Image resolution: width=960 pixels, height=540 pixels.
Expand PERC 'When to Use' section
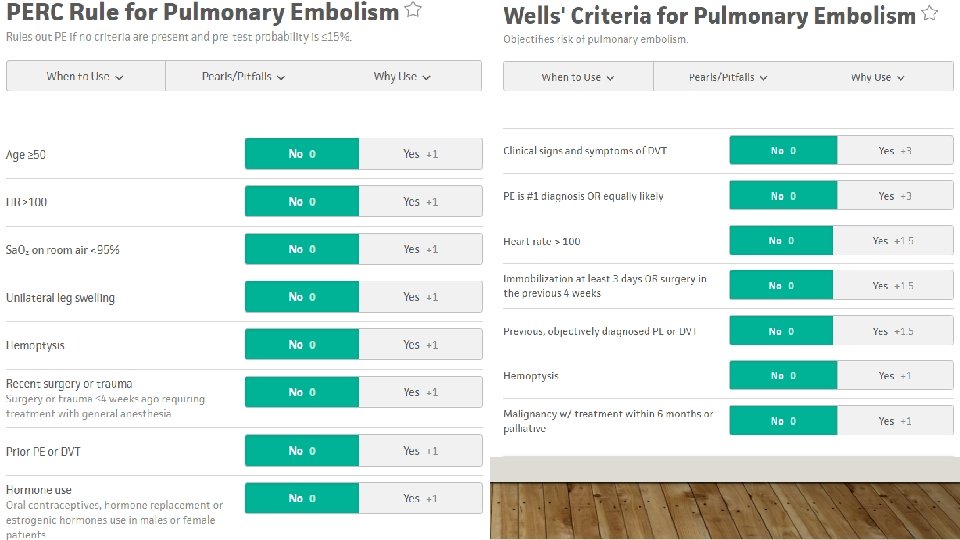coord(85,76)
